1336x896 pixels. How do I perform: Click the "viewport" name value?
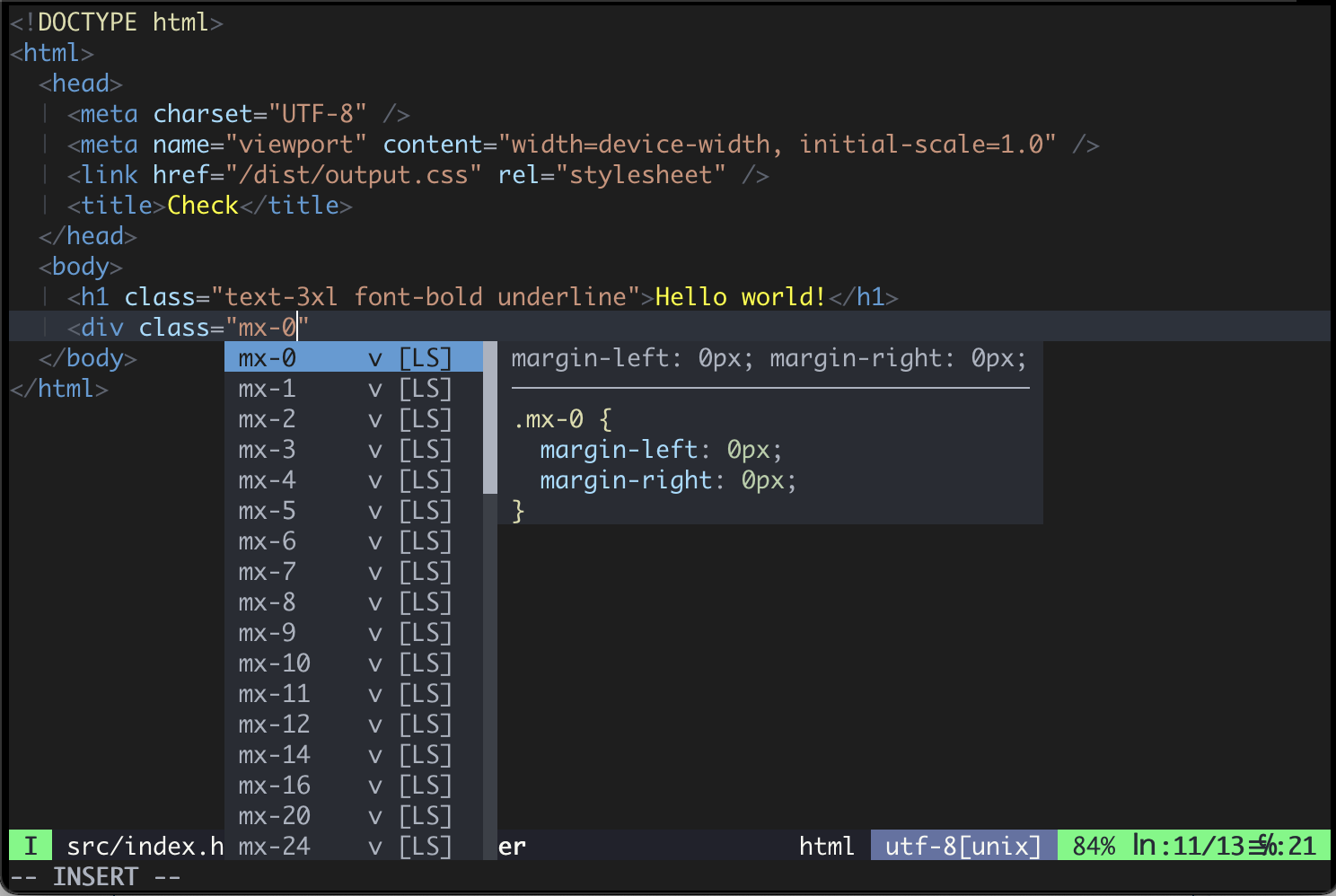(x=295, y=145)
